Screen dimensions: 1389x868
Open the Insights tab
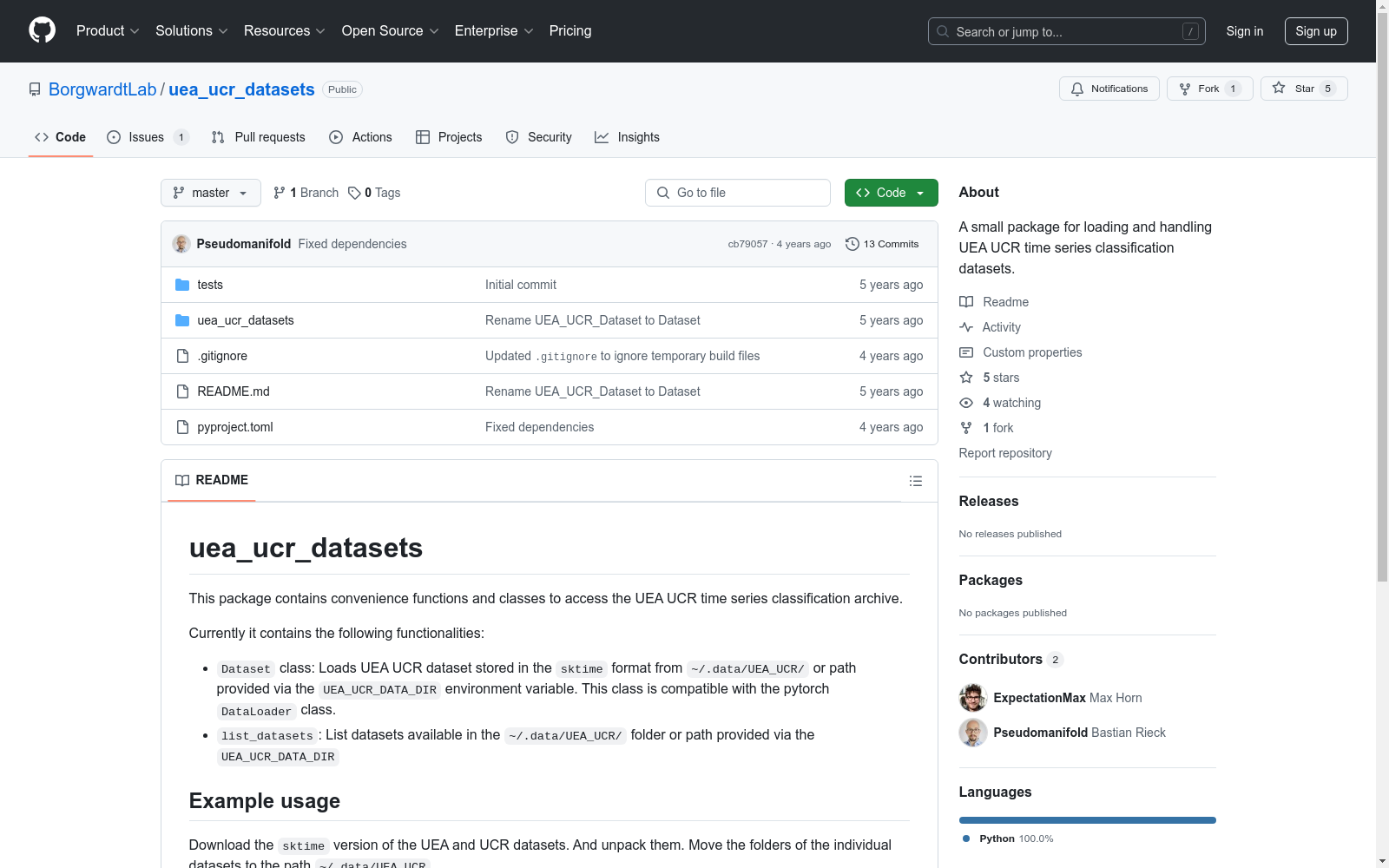coord(628,137)
